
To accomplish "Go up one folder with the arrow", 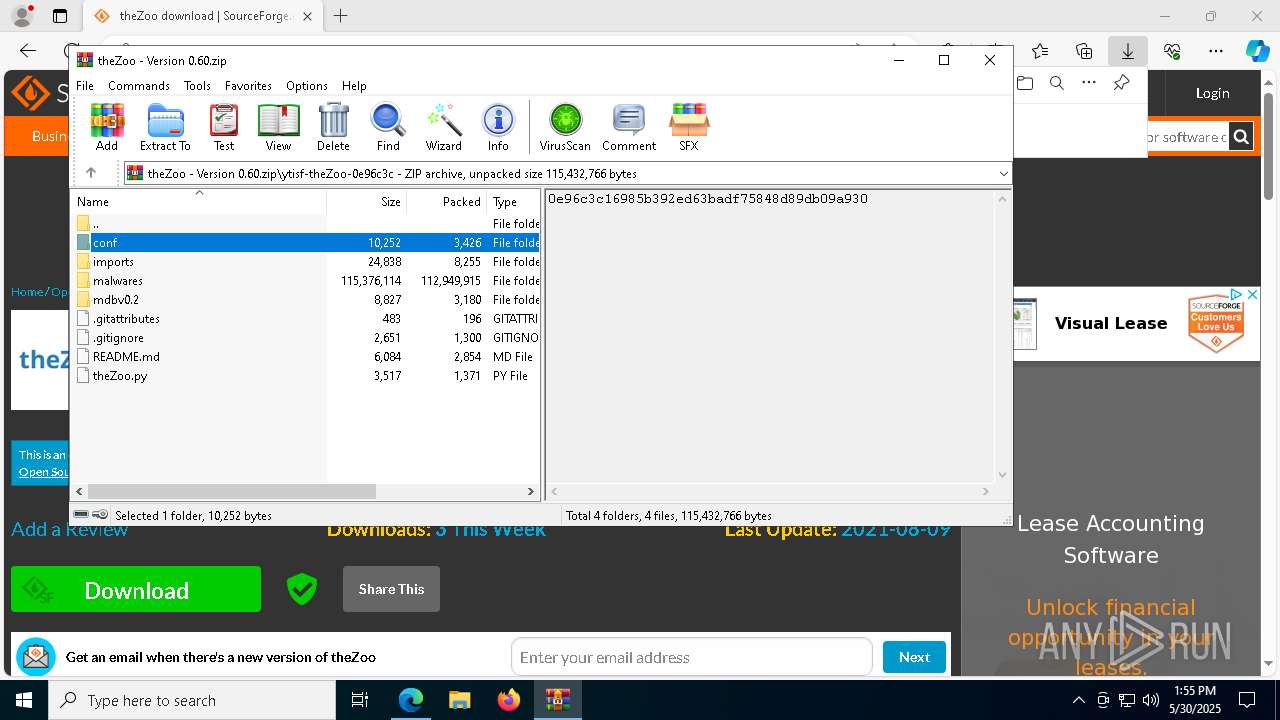I will coord(91,173).
